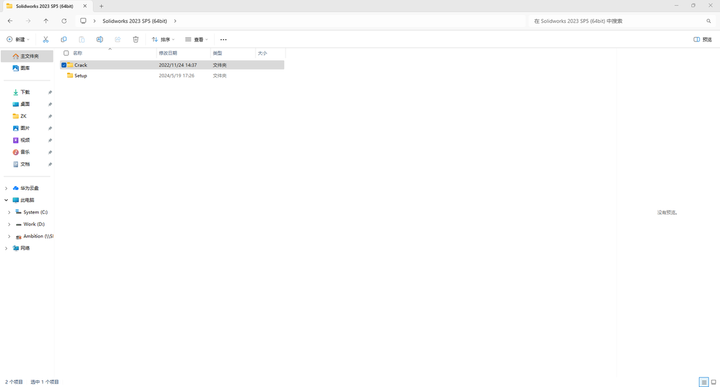
Task: Select the Ambition network drive
Action: click(34, 236)
